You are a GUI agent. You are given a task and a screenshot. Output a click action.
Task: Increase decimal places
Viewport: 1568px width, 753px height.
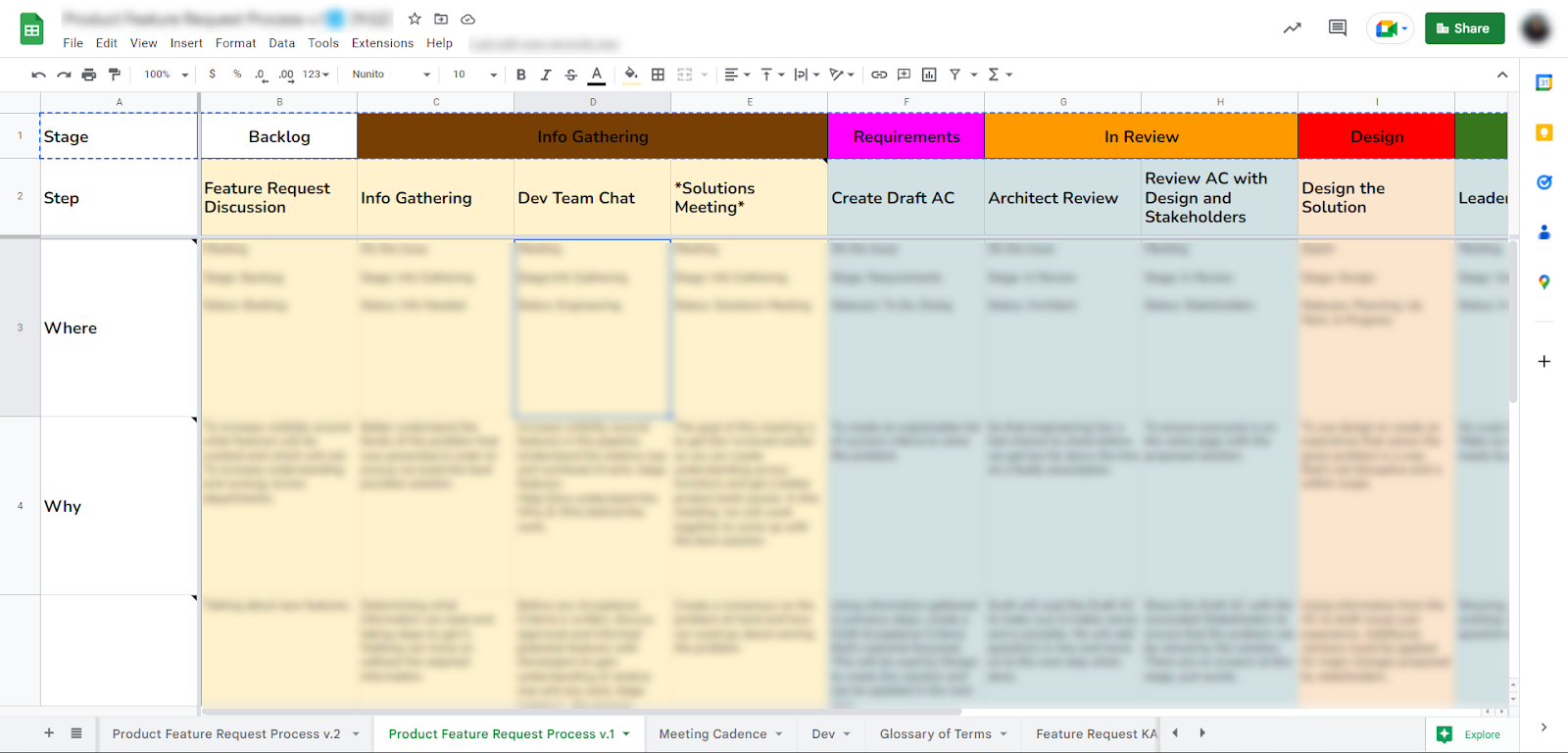[286, 75]
